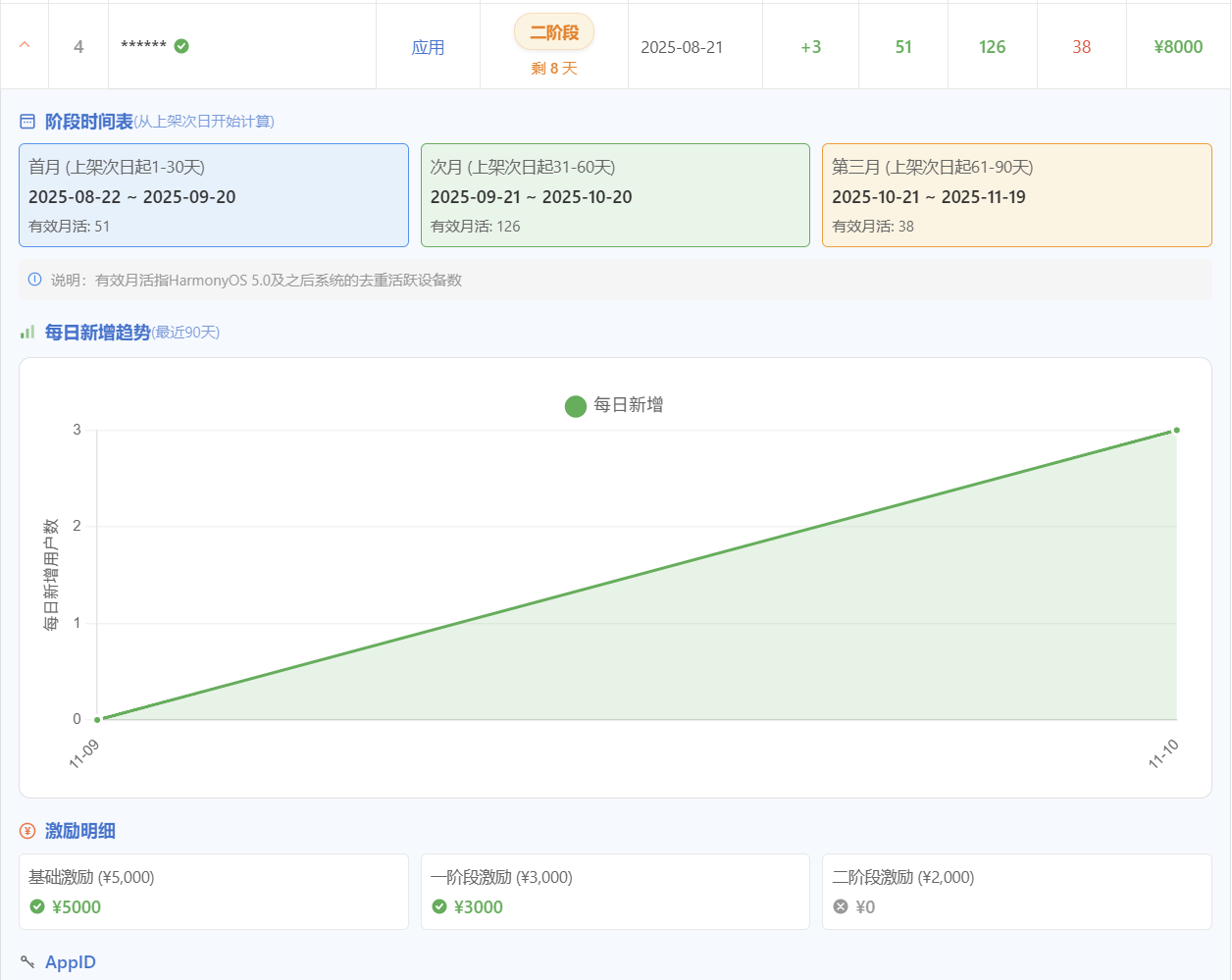Click the 11-10 data point on chart
Viewport: 1232px width, 980px height.
[x=1176, y=430]
